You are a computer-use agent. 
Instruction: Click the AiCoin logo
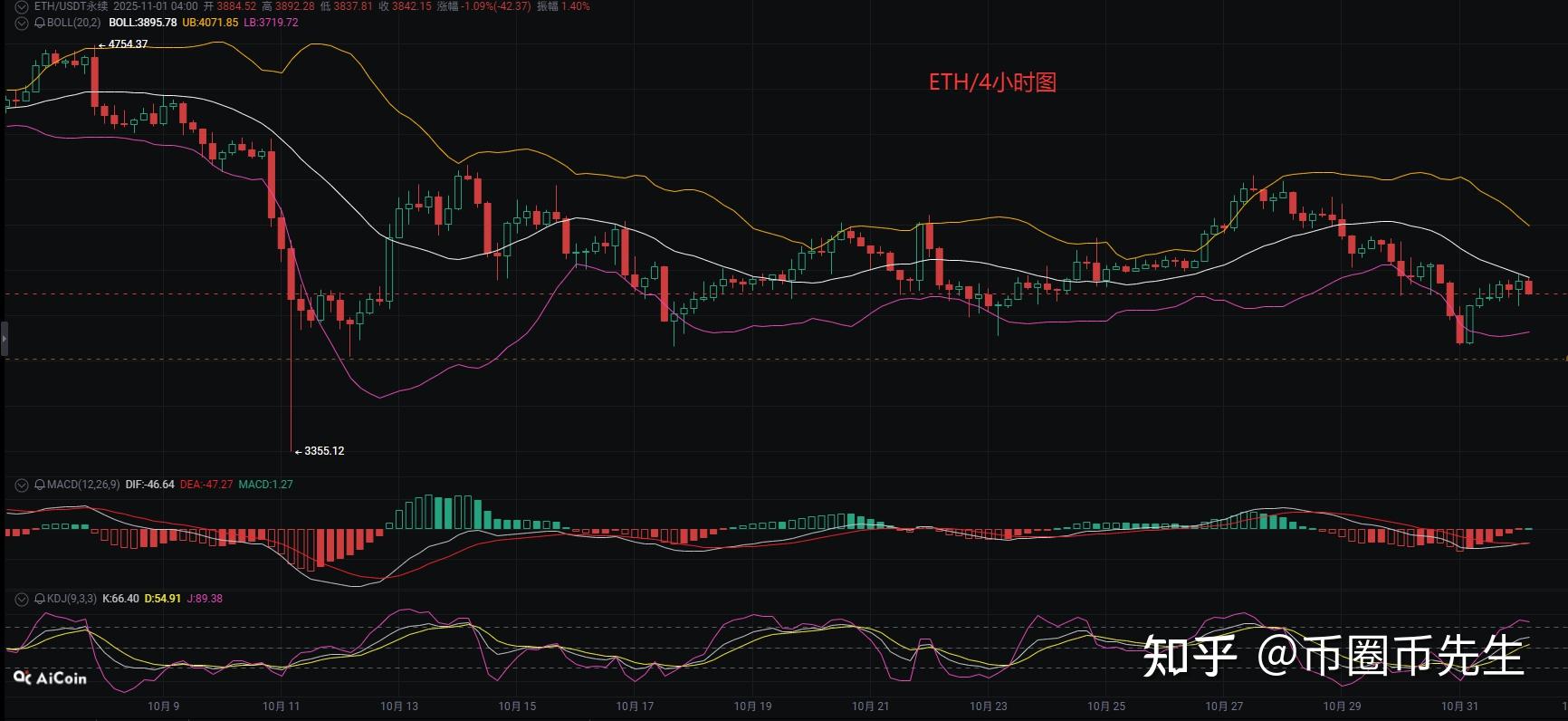[51, 678]
